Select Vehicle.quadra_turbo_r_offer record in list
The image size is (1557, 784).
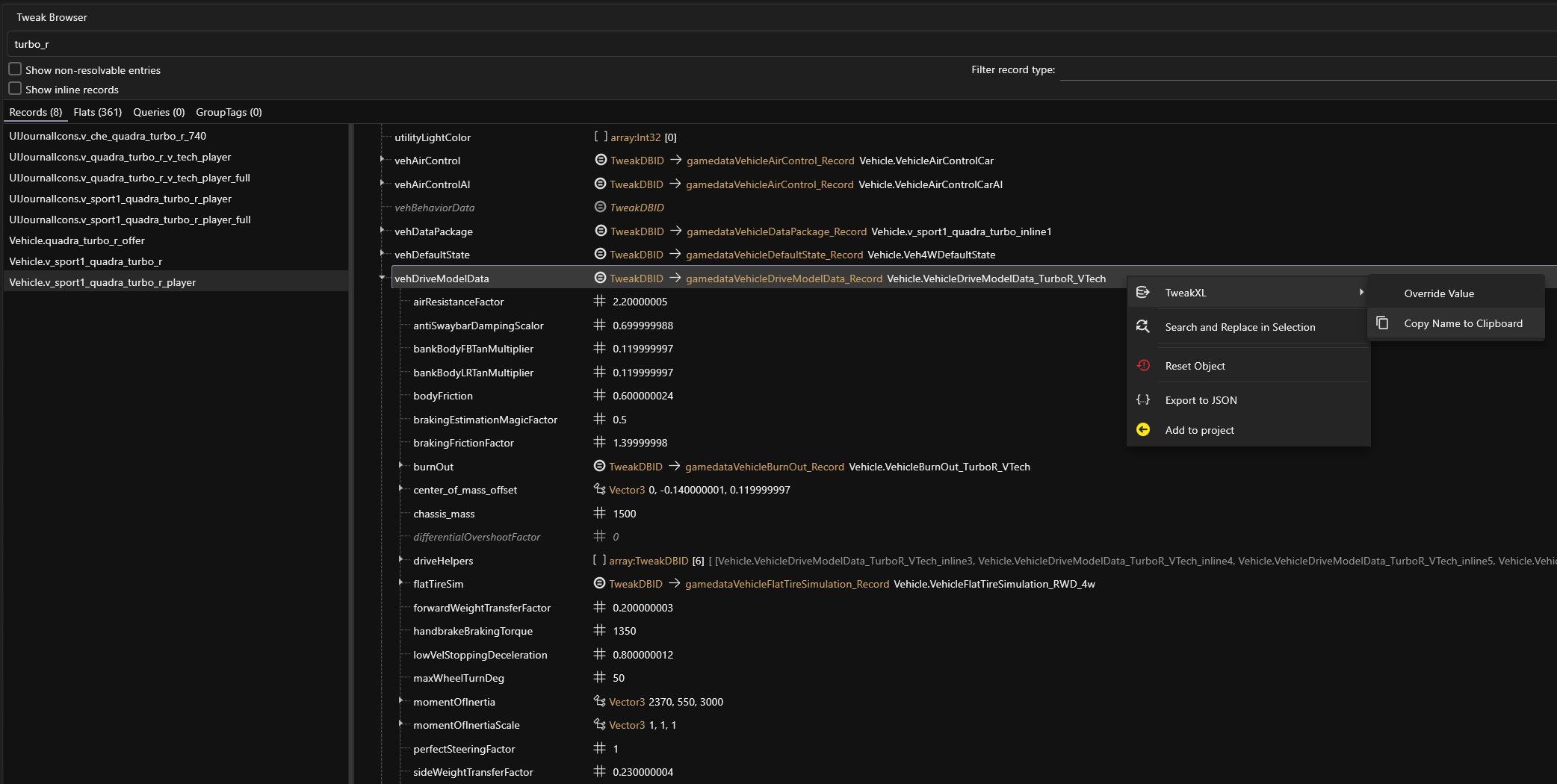[77, 240]
